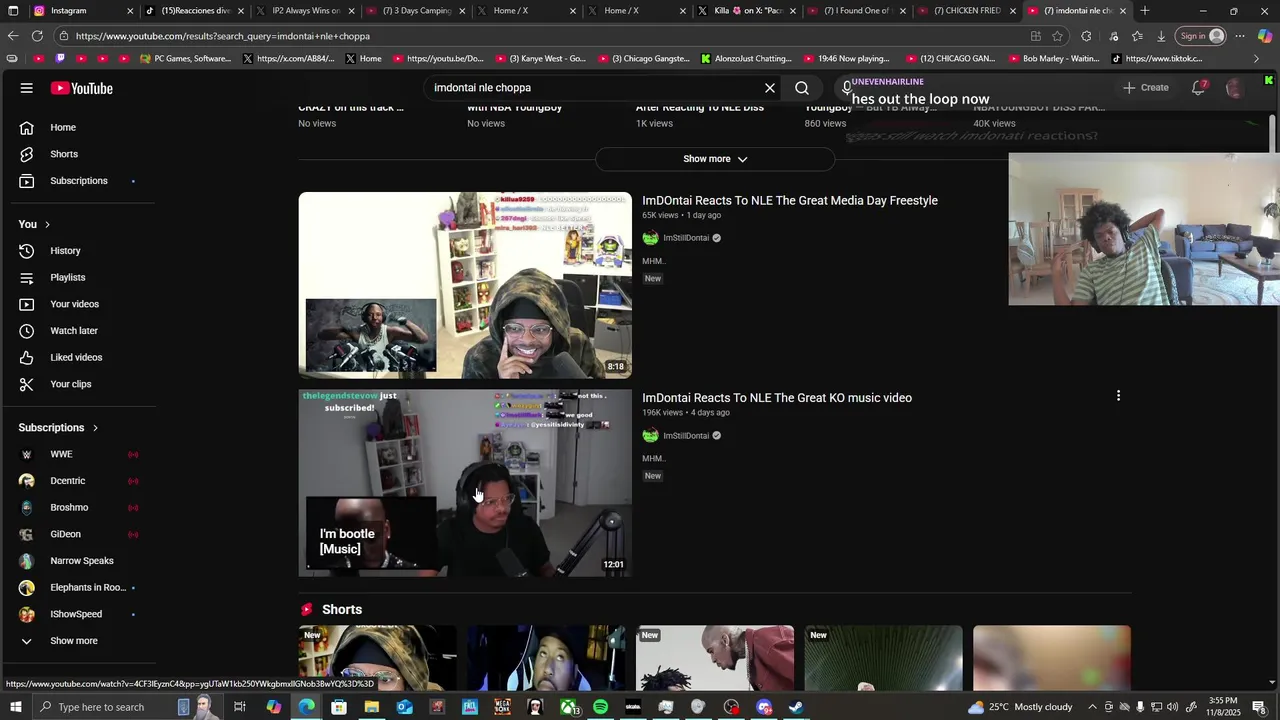Click the magnifier search button
This screenshot has height=720, width=1280.
click(x=802, y=88)
